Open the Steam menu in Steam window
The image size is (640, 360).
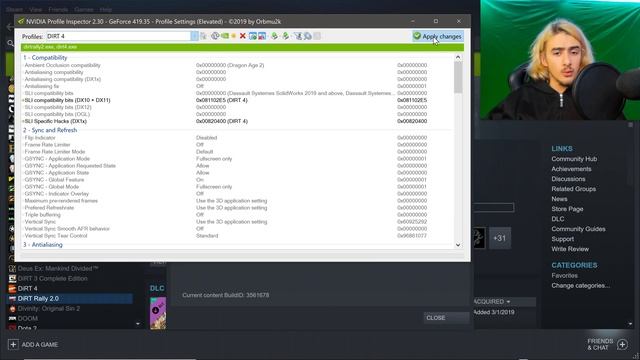click(x=14, y=9)
